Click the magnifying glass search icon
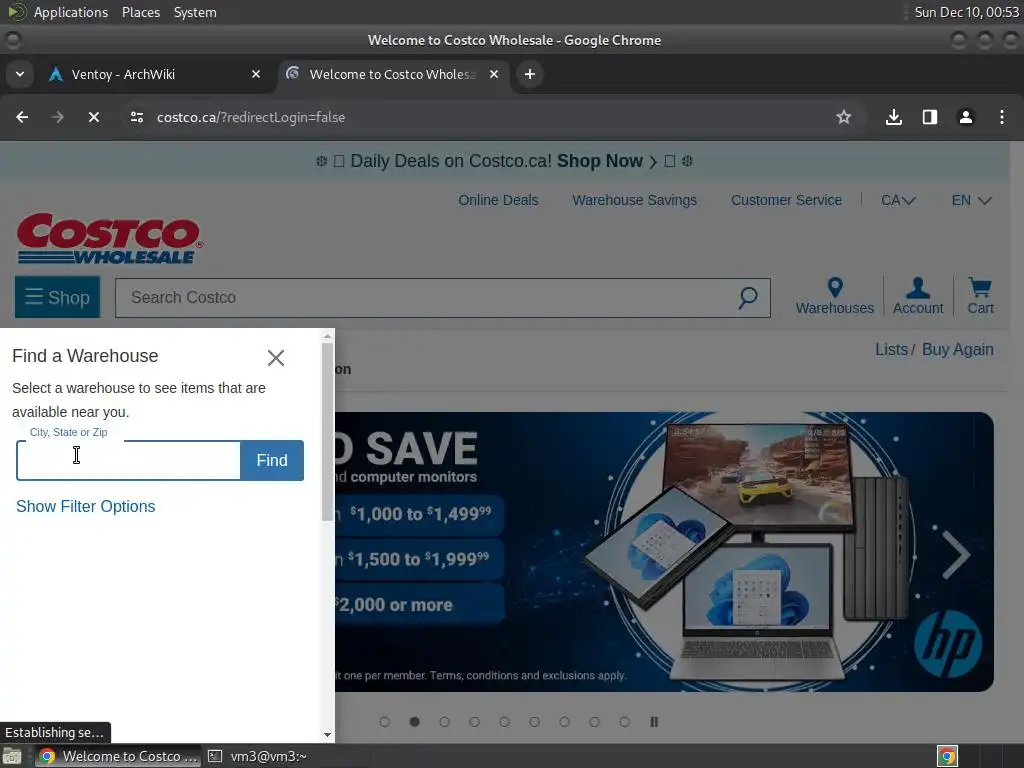 pos(748,298)
